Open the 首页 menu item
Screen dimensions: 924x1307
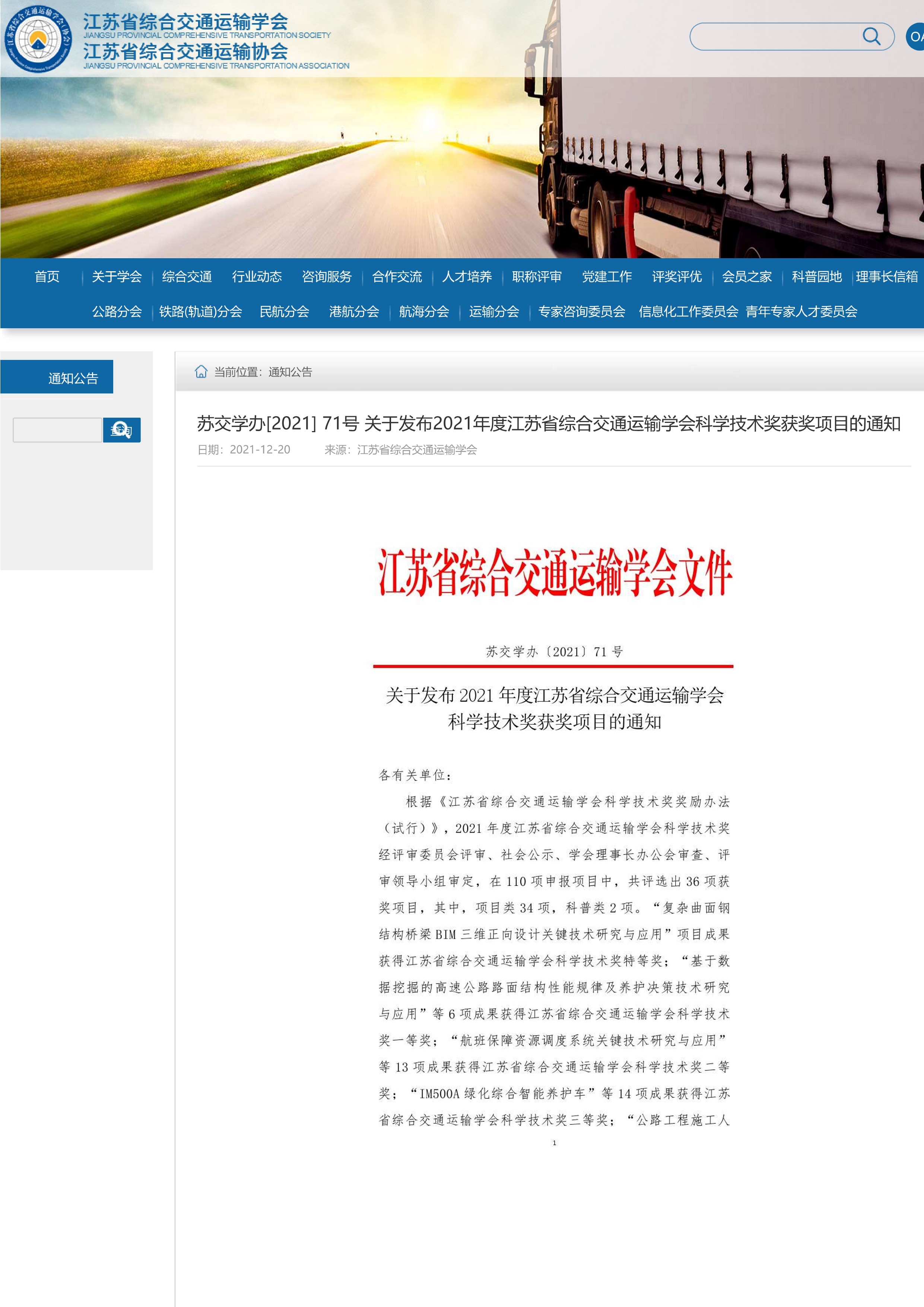(x=47, y=277)
